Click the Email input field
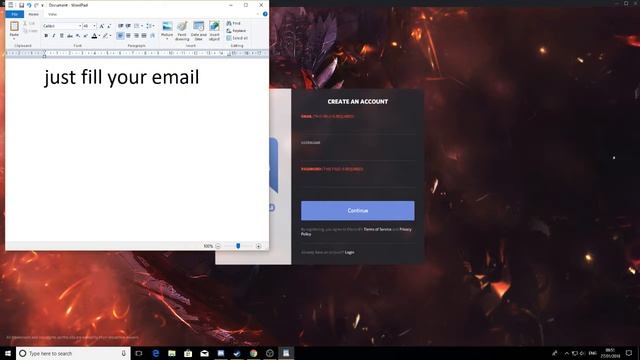The image size is (640, 360). (358, 126)
